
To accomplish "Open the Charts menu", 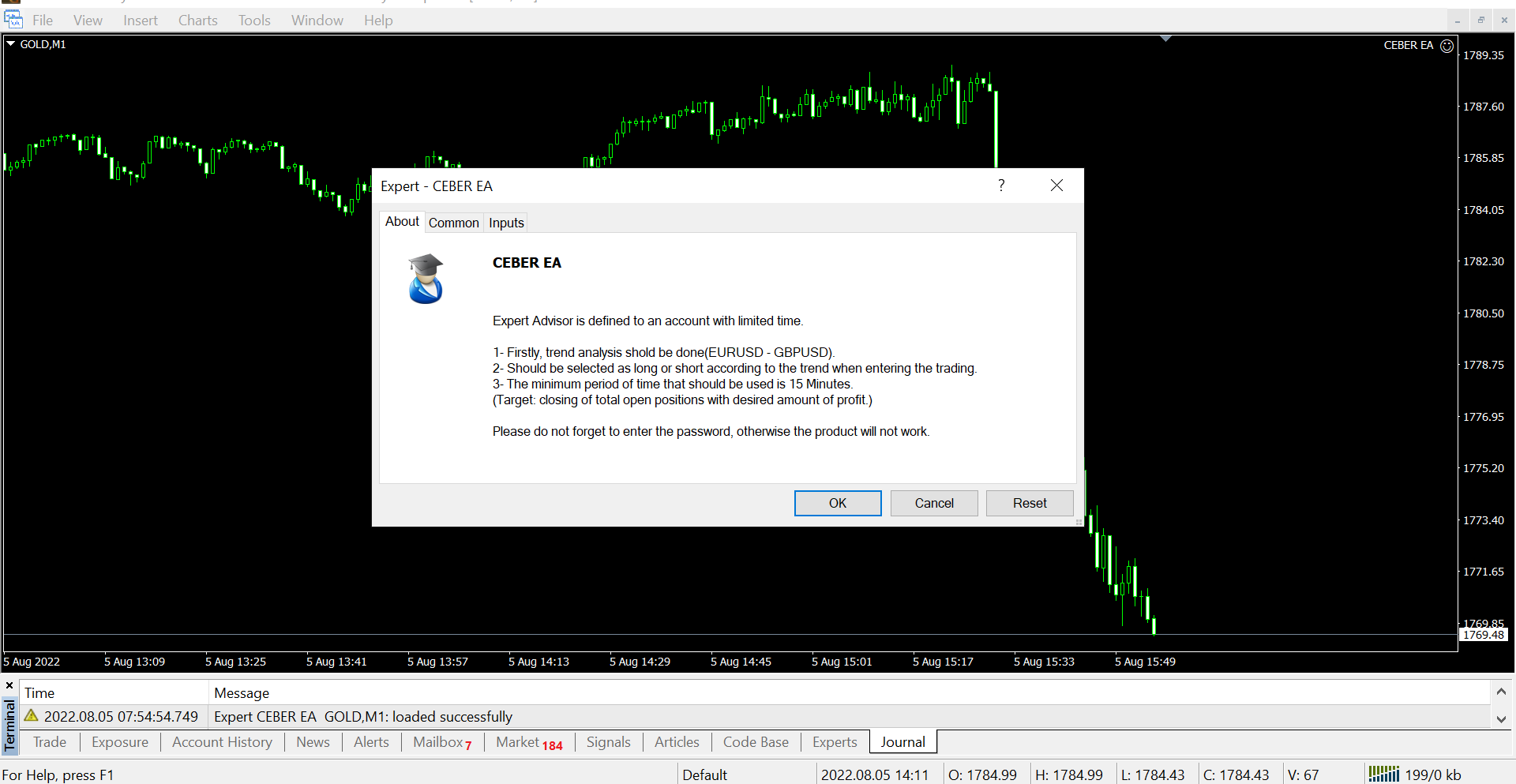I will click(x=197, y=21).
